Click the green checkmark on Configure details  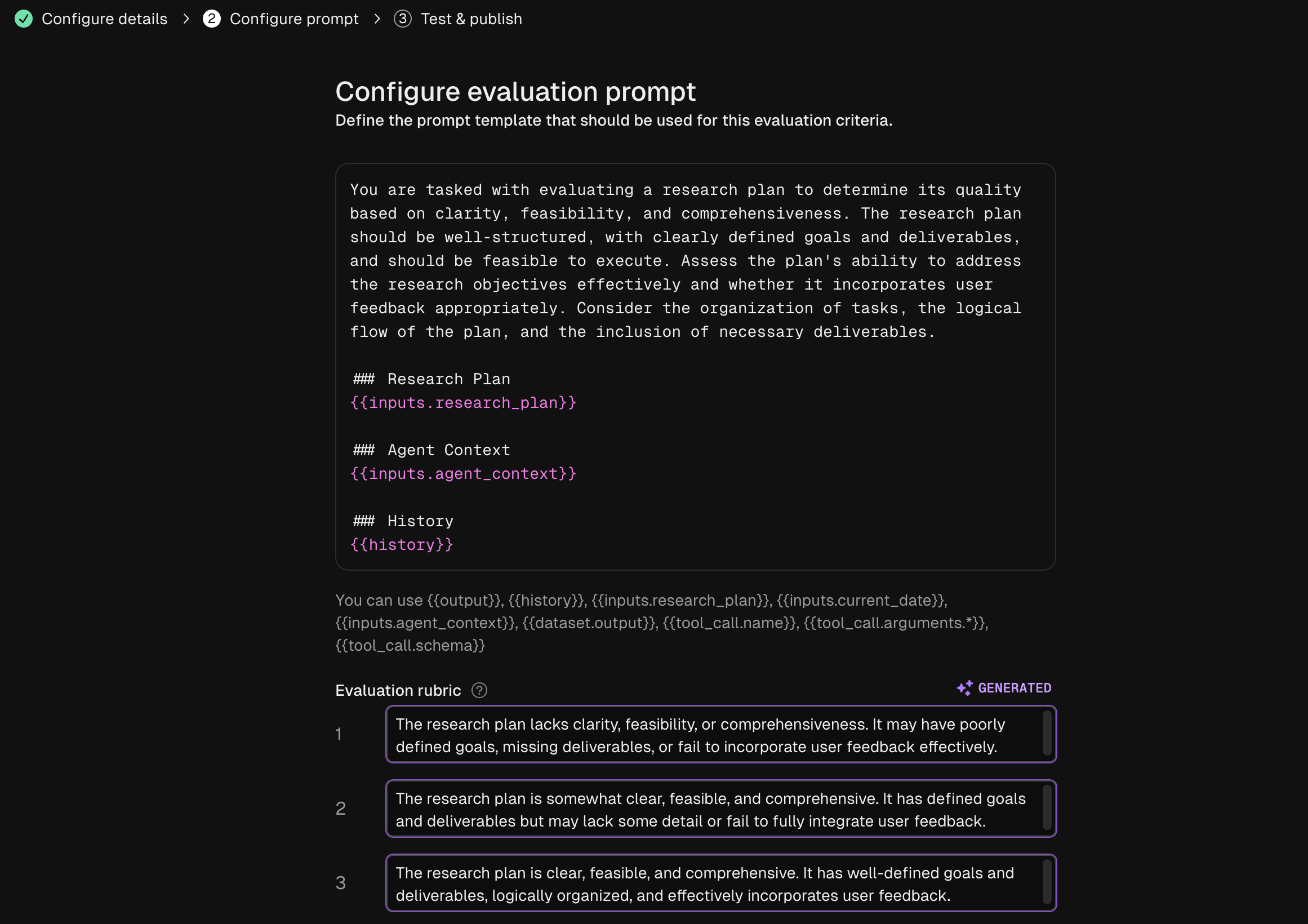(23, 19)
